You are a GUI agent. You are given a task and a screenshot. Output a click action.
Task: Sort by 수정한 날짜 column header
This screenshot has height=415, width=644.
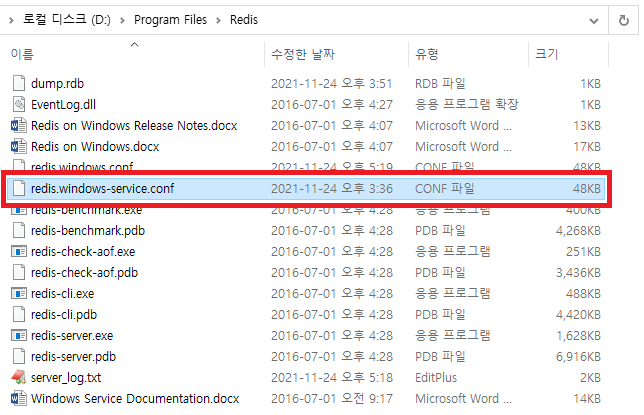pyautogui.click(x=303, y=54)
